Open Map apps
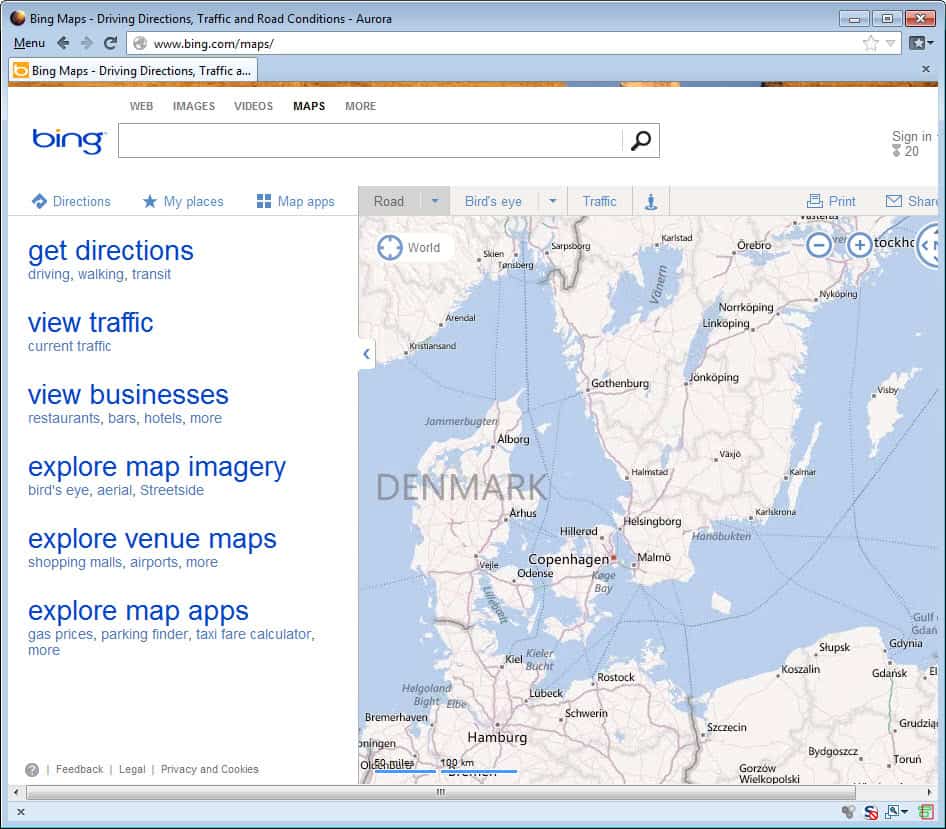This screenshot has height=829, width=946. pos(296,201)
